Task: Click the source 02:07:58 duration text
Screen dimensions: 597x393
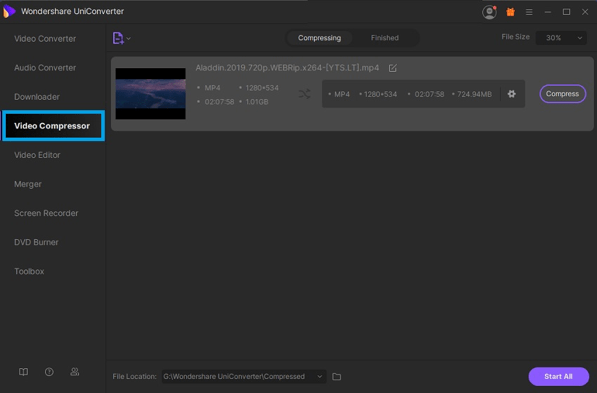Action: (x=219, y=102)
